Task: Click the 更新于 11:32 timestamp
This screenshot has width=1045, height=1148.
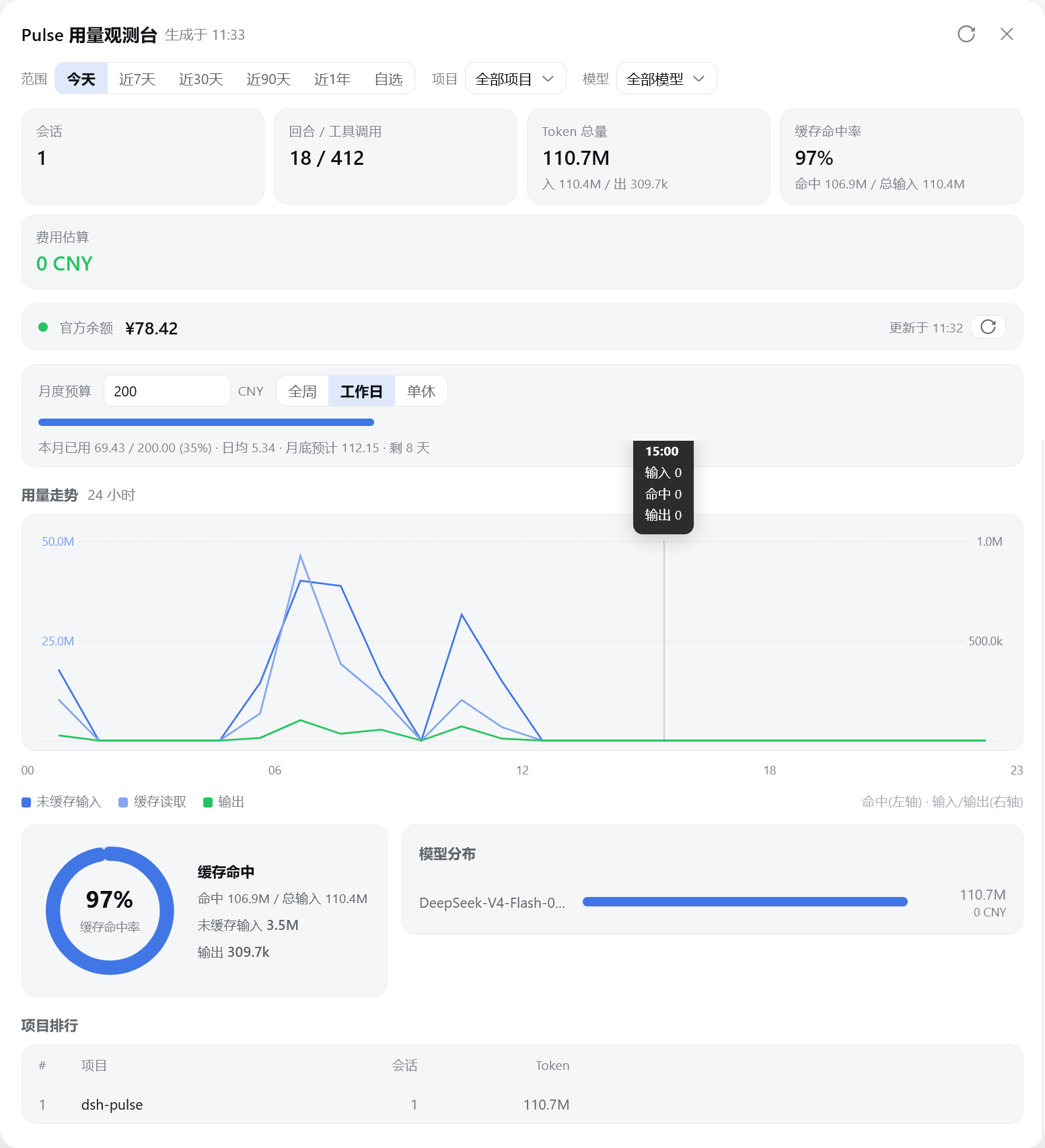Action: [x=926, y=328]
